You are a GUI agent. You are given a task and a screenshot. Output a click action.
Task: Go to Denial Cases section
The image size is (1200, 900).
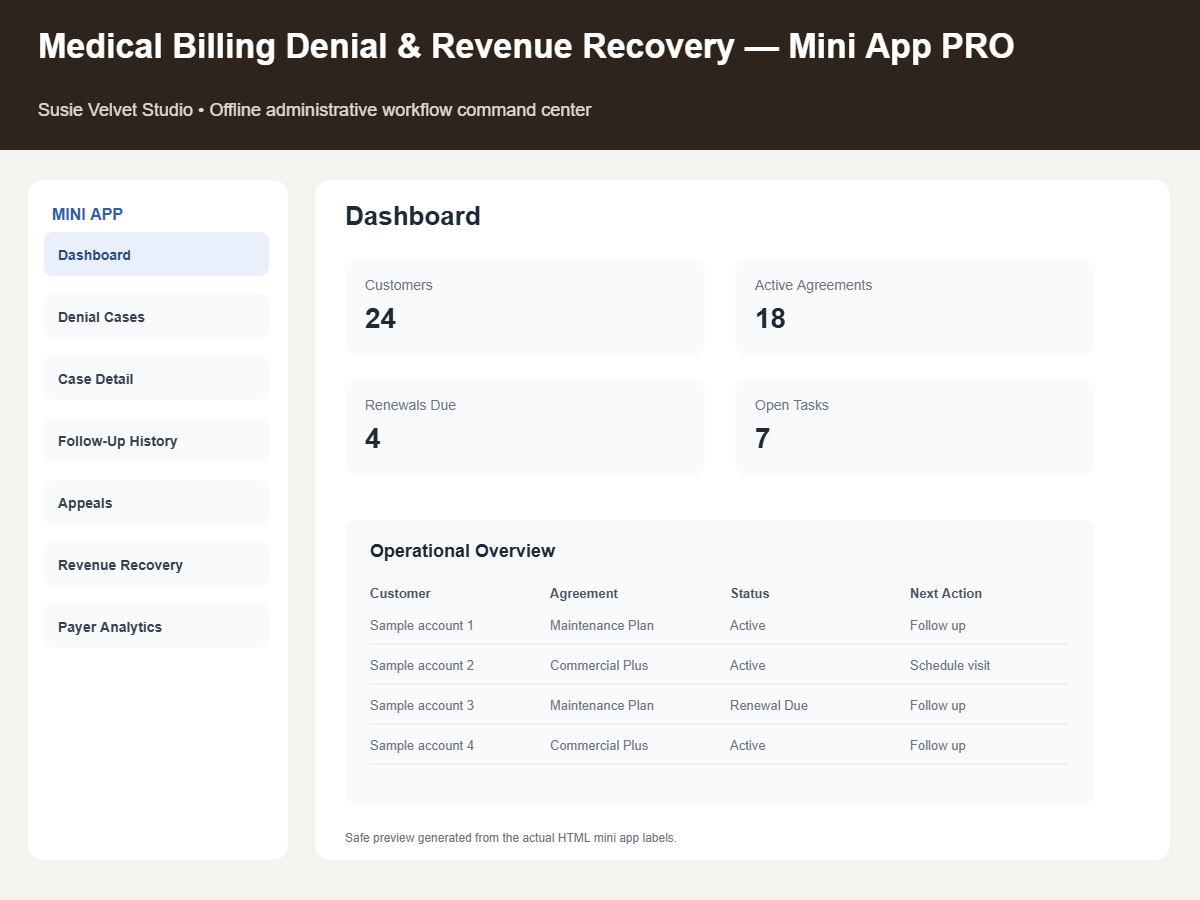pos(156,316)
